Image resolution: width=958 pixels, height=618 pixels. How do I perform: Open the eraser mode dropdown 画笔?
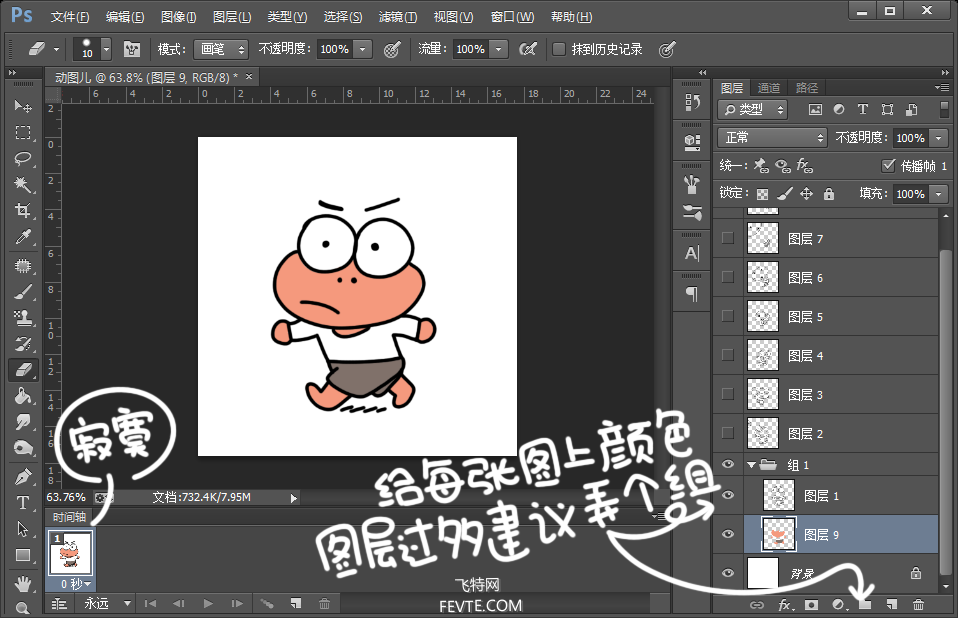(x=221, y=49)
